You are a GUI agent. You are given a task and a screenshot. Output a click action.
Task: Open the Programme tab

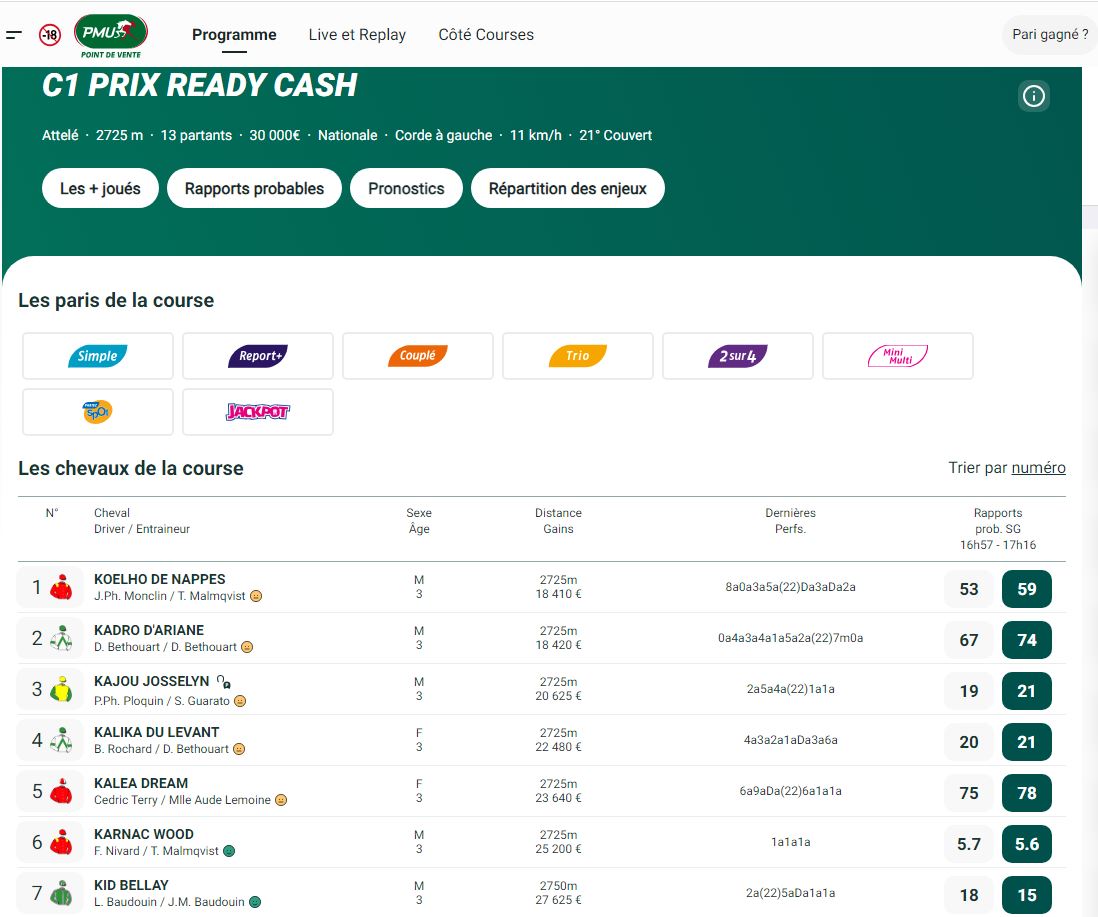(x=234, y=34)
